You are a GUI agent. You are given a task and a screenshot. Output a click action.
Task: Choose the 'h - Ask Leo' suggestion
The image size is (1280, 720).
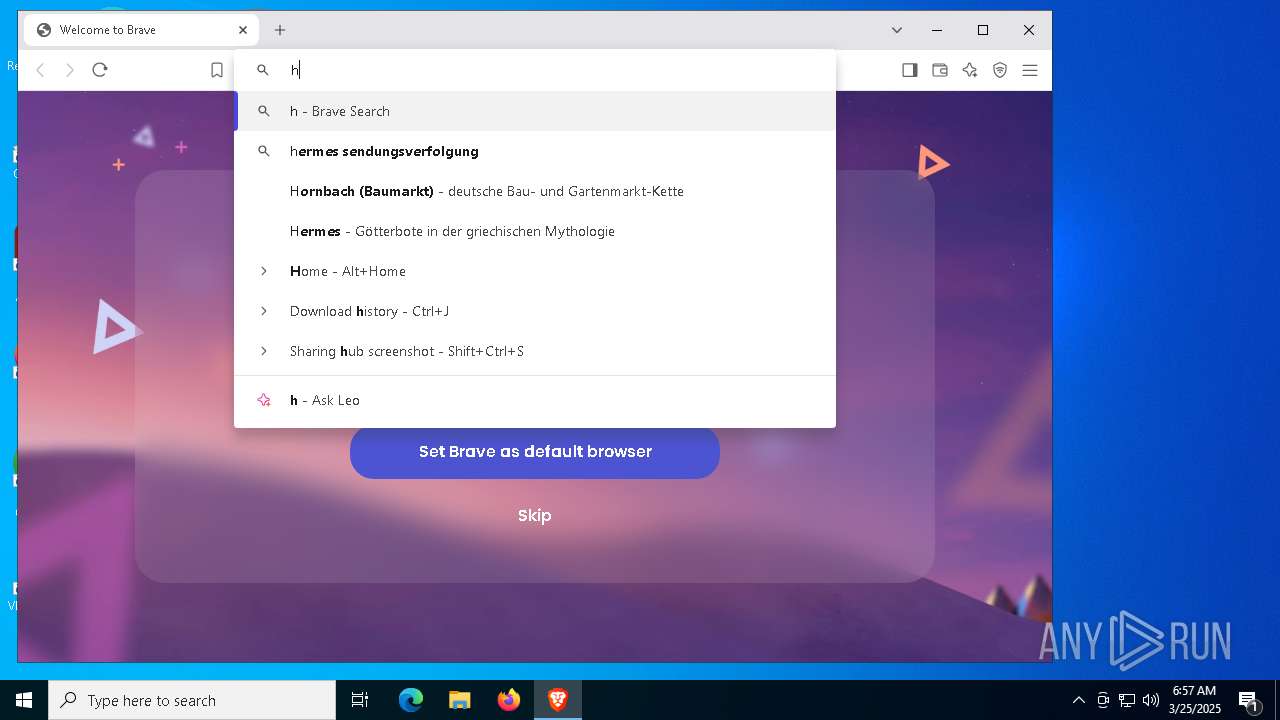tap(535, 400)
